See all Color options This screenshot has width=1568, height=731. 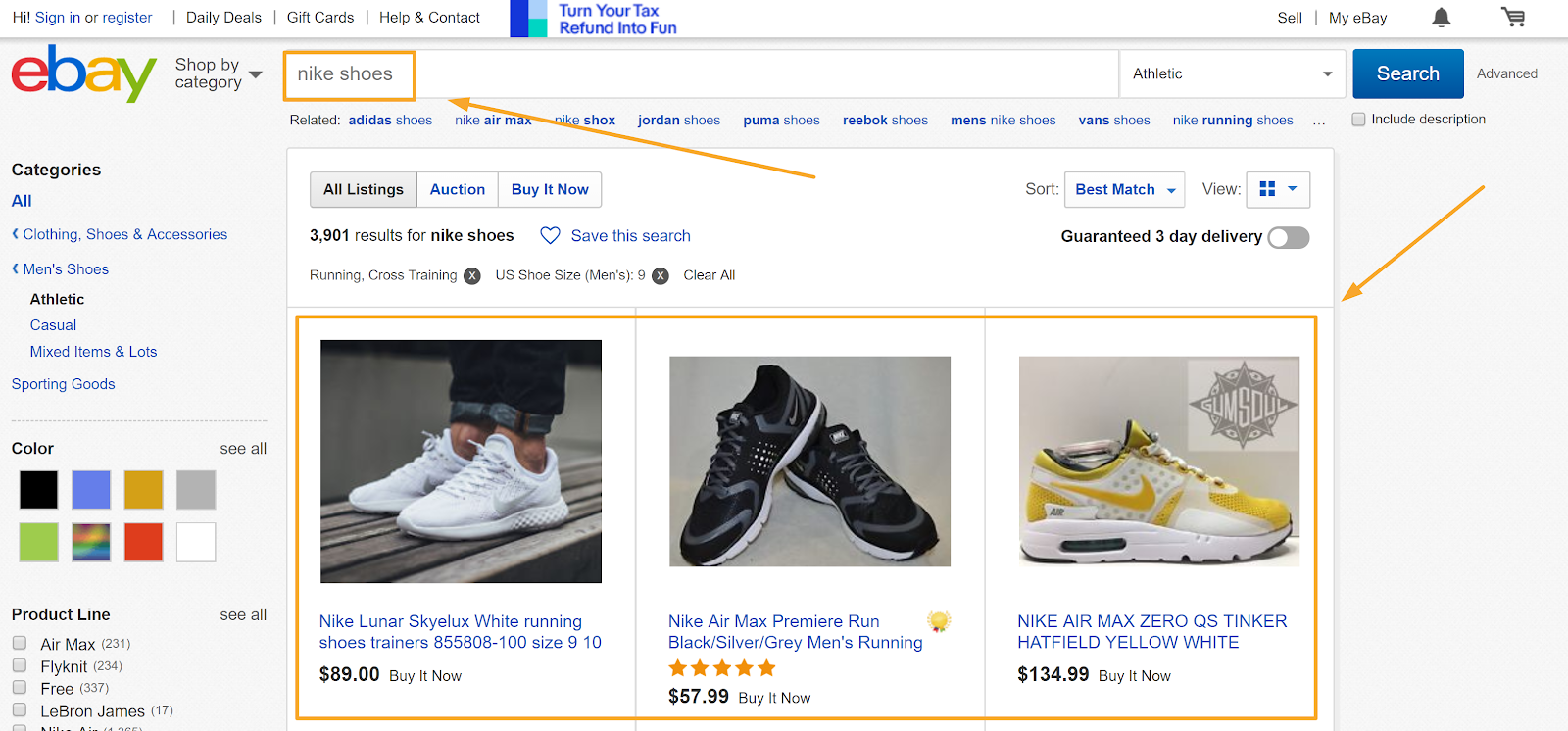(x=243, y=449)
